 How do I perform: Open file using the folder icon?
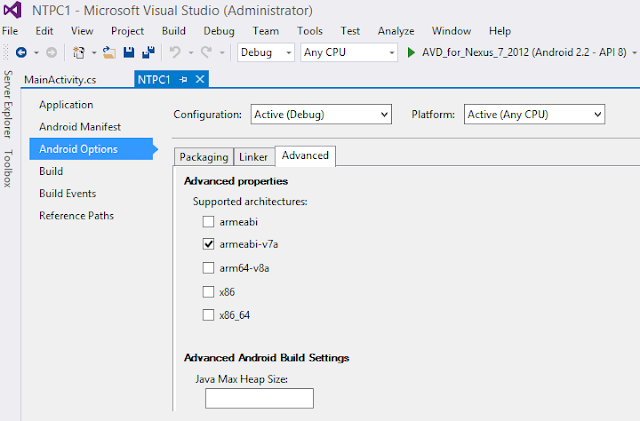109,52
